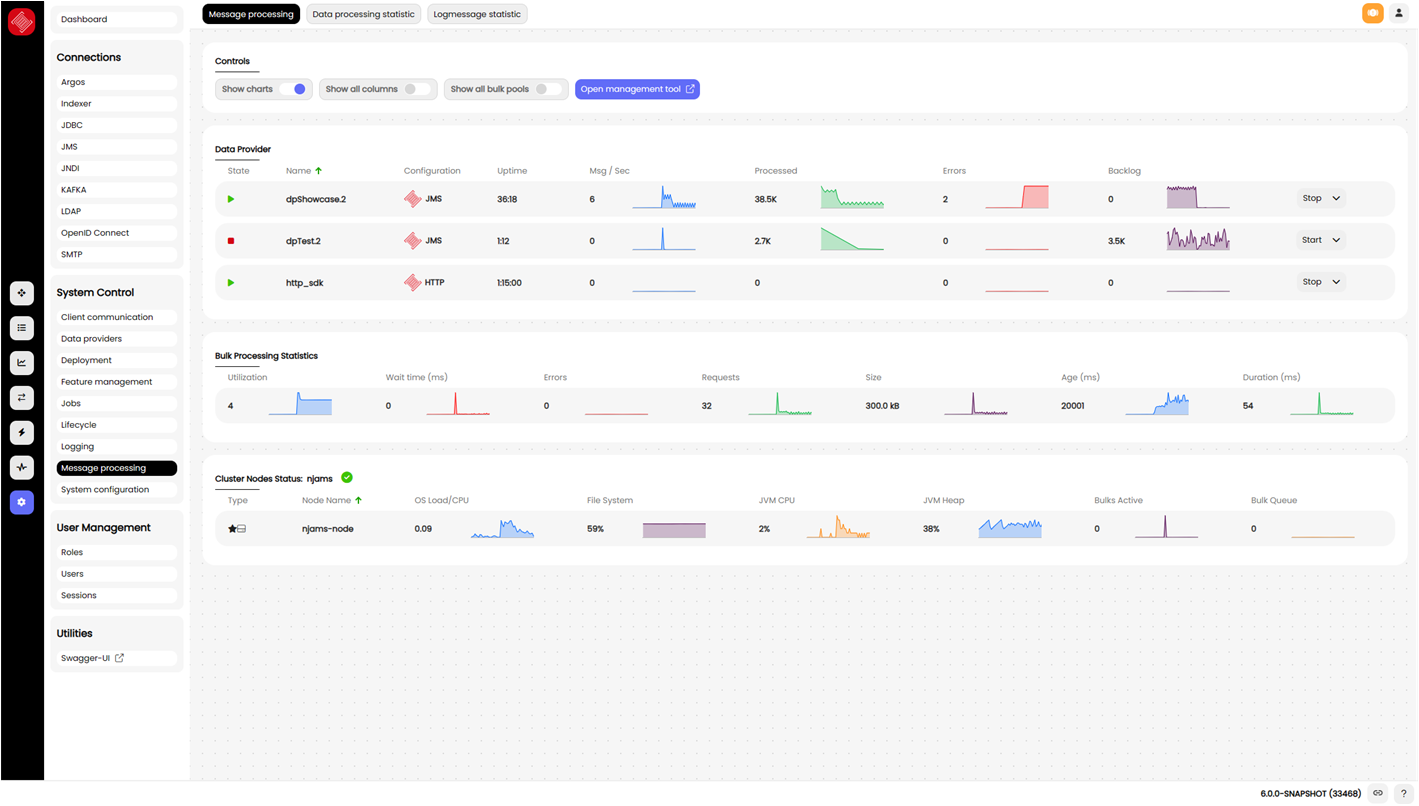The width and height of the screenshot is (1419, 806).
Task: Click the 6.0.0-SNAPSHOT (33468) version text
Action: (x=1310, y=793)
